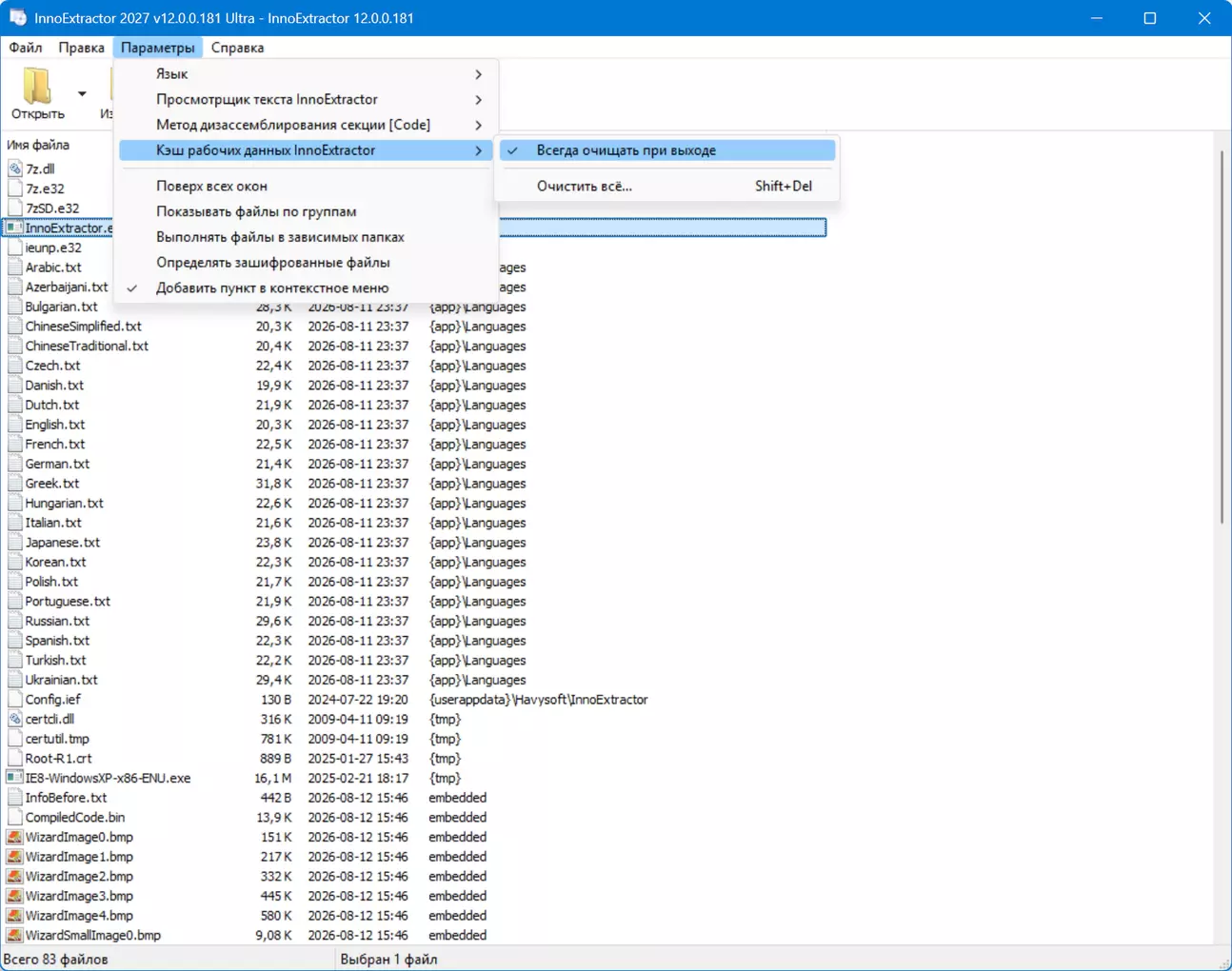Click the WizardImage3.bmp image icon

[14, 896]
